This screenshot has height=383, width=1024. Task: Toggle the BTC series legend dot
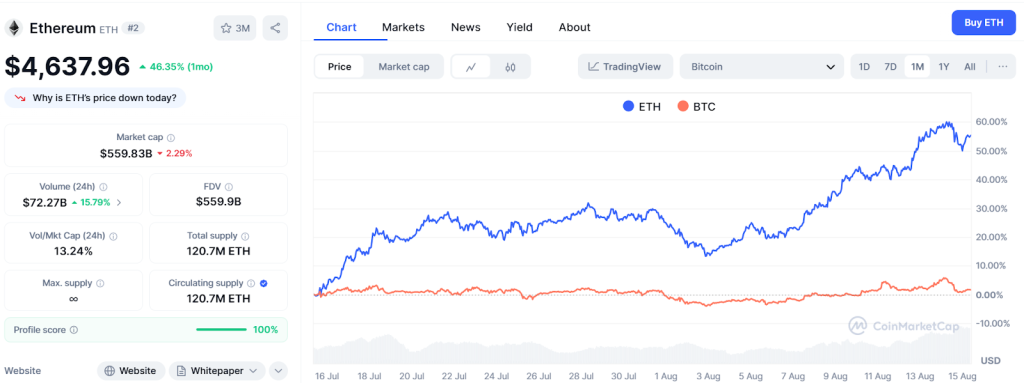click(682, 107)
